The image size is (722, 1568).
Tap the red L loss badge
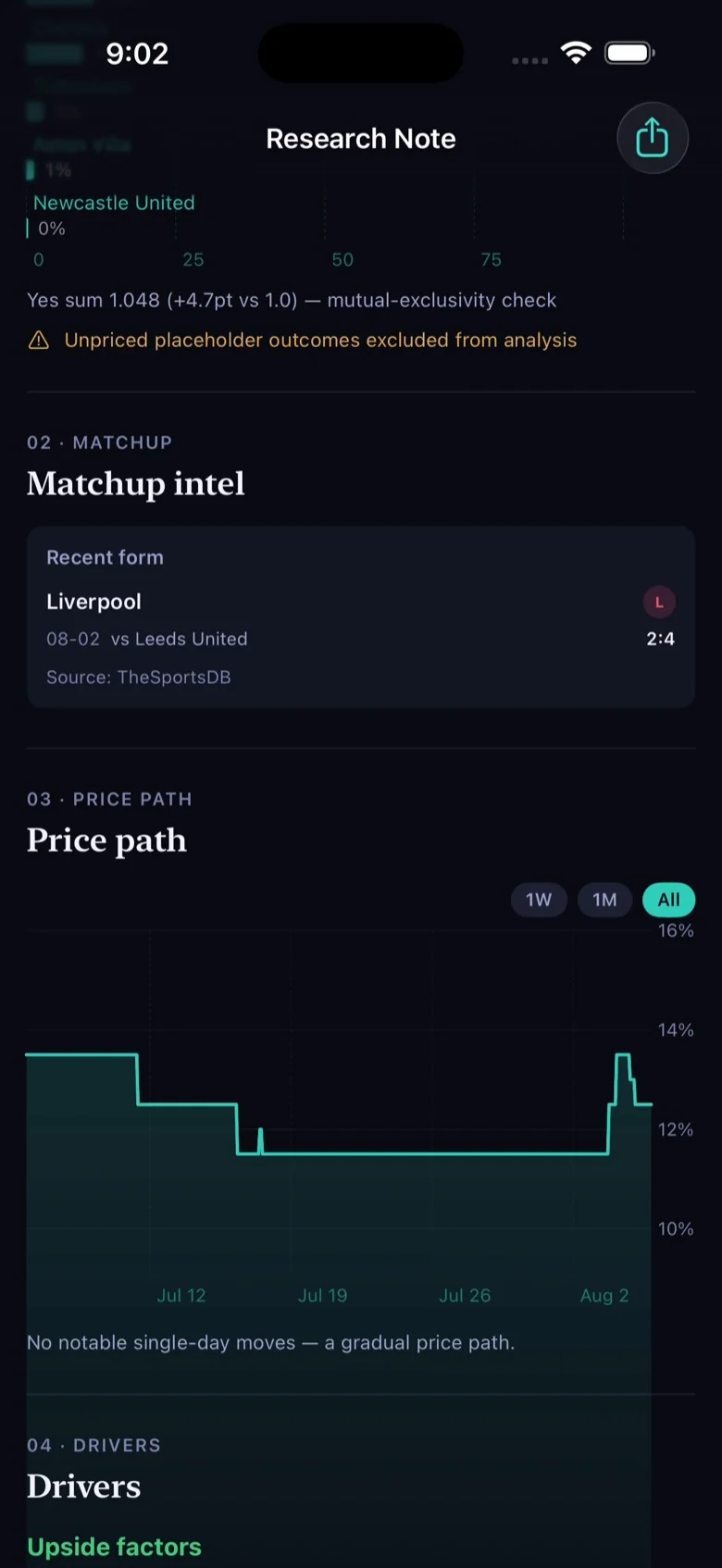click(x=659, y=602)
